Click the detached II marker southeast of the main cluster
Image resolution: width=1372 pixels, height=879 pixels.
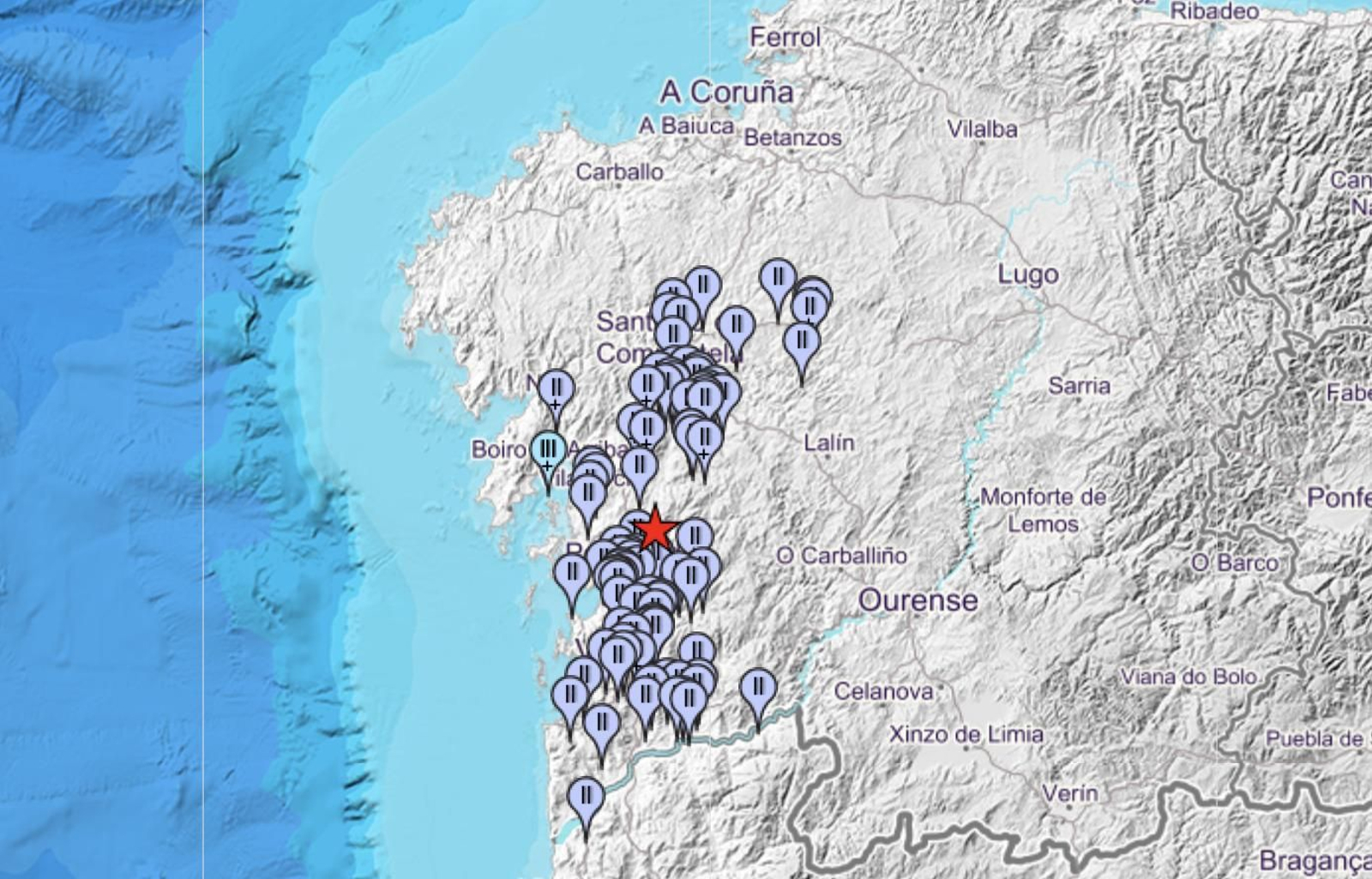pyautogui.click(x=758, y=684)
